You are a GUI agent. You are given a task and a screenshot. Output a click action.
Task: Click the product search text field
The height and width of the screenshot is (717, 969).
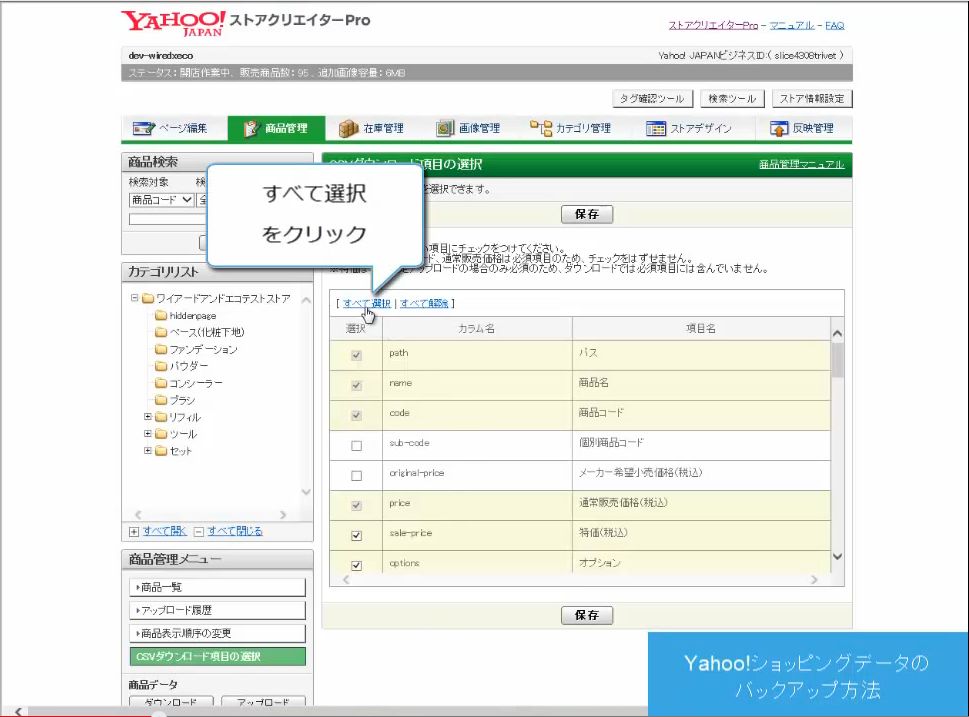pos(168,219)
